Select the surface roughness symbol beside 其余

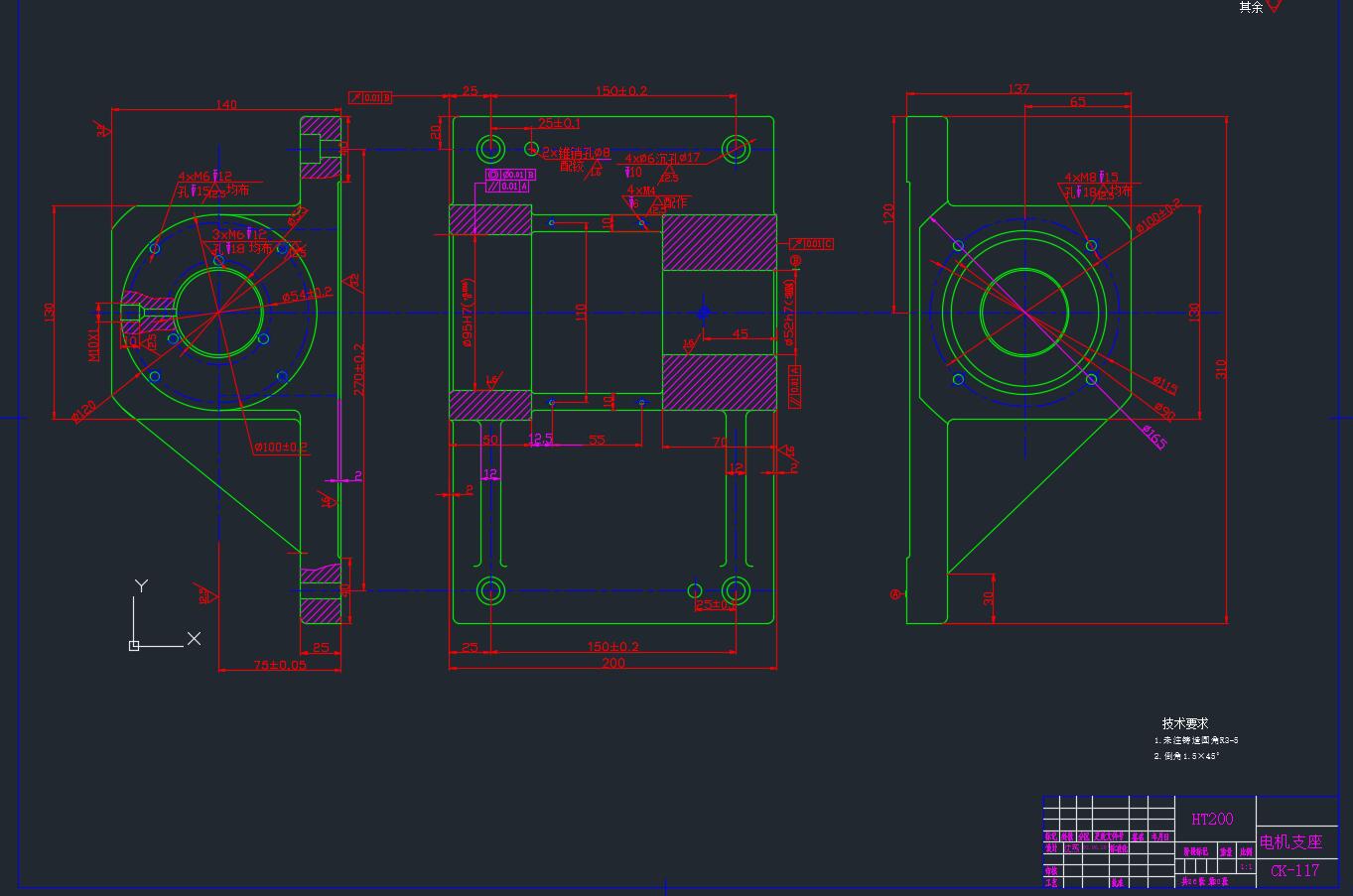(1275, 6)
